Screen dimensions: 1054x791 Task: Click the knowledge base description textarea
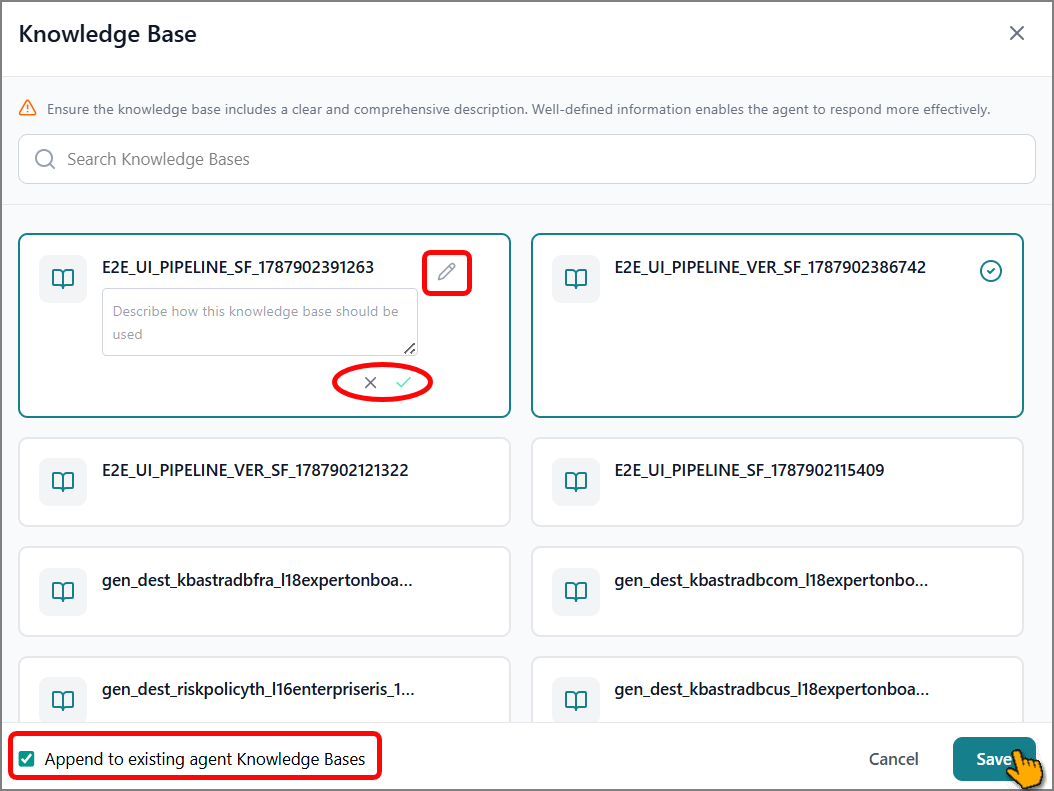click(259, 322)
